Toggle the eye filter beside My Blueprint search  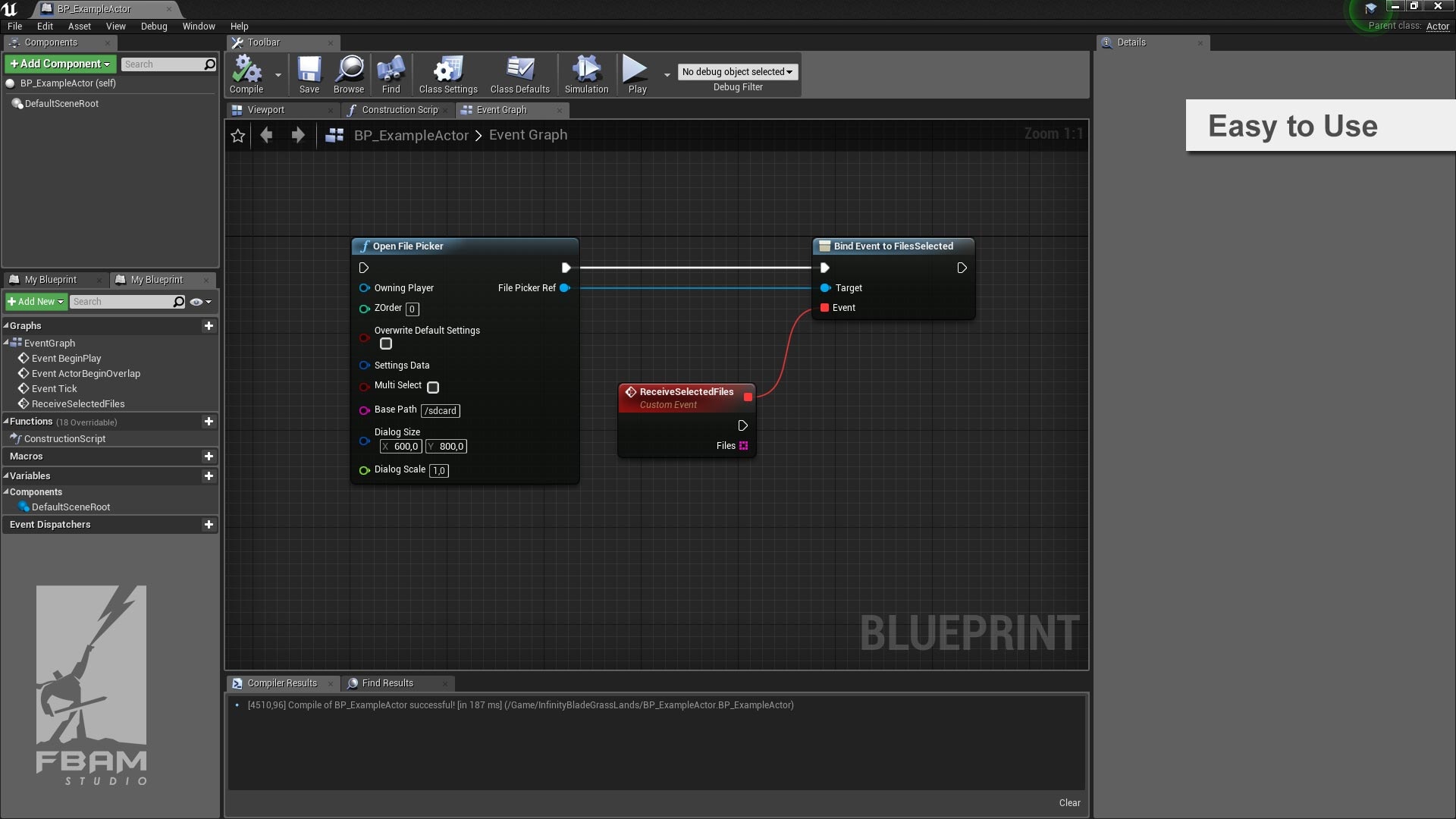[x=196, y=301]
